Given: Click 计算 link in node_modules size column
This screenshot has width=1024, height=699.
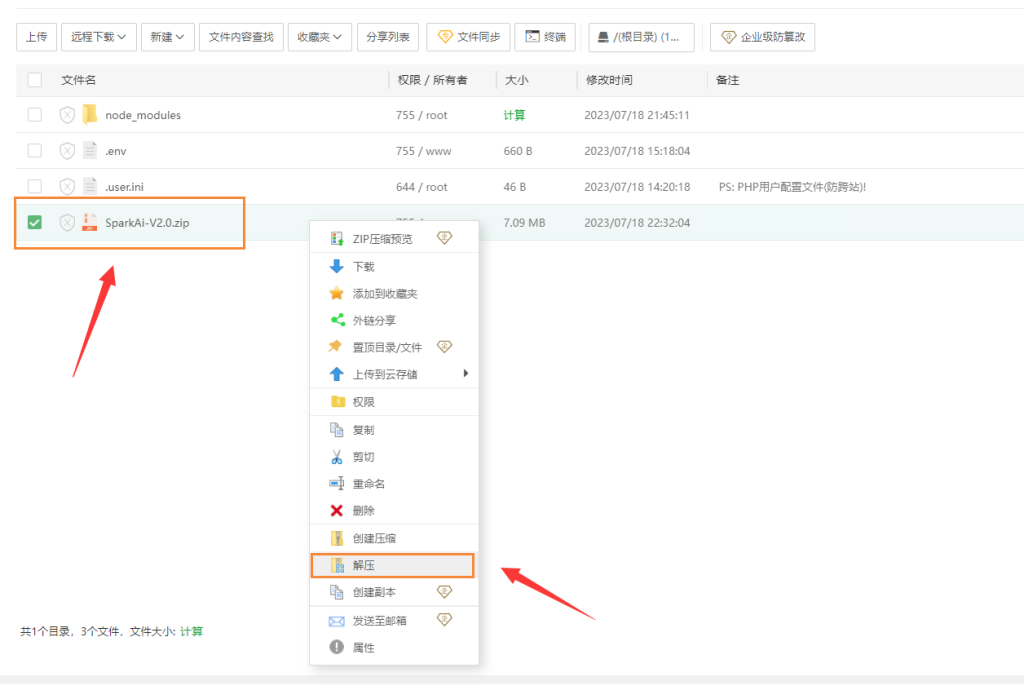Looking at the screenshot, I should pyautogui.click(x=515, y=115).
